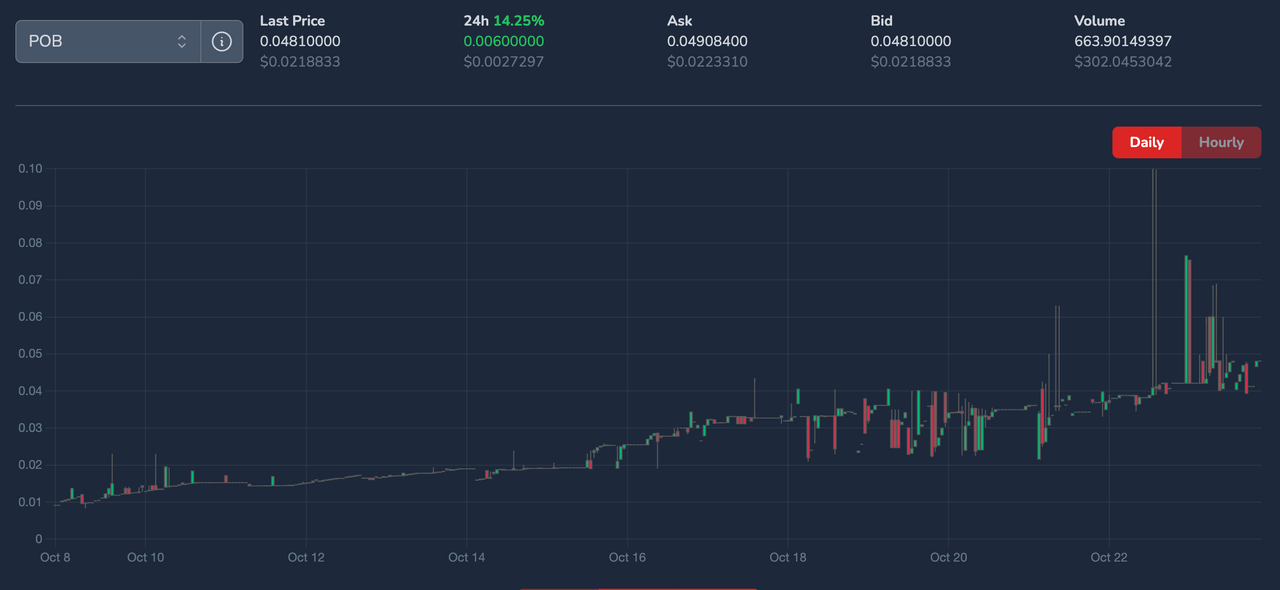Click the Oct 22 date label
Screen dimensions: 1280x590
1109,557
